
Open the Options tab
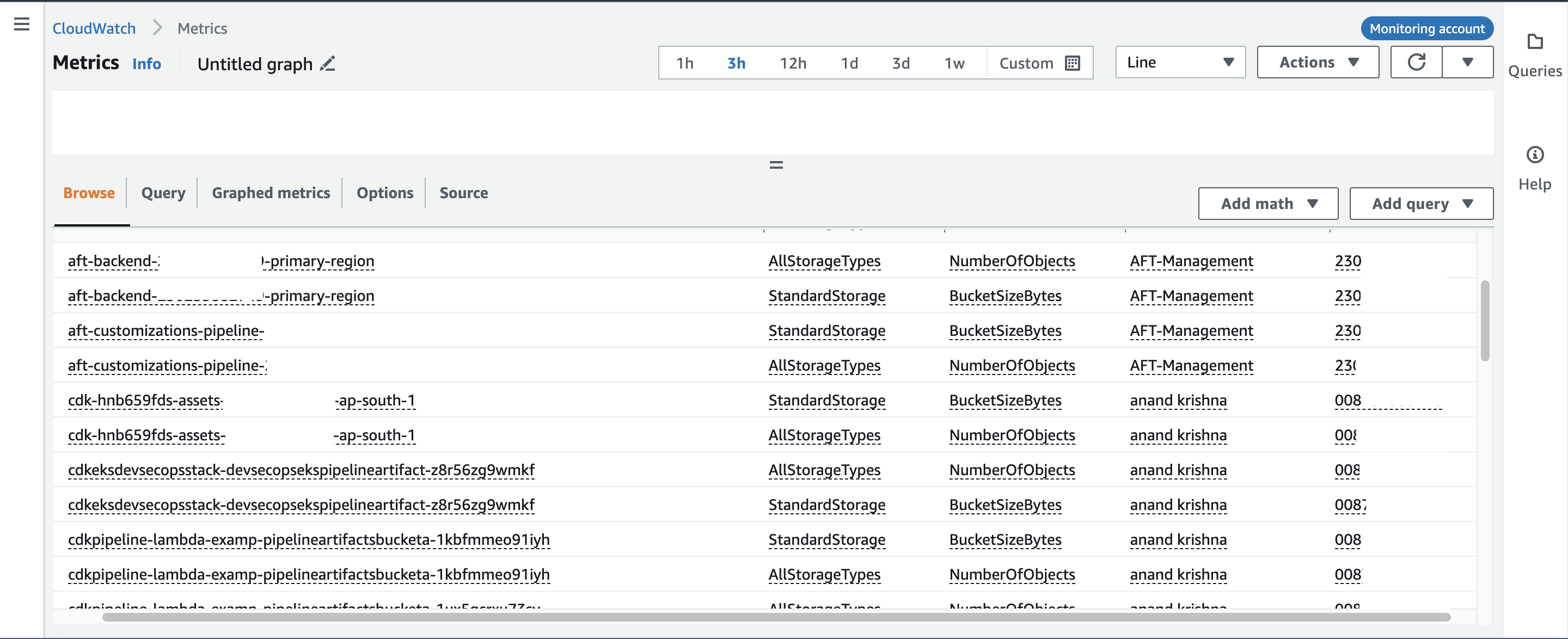coord(385,193)
